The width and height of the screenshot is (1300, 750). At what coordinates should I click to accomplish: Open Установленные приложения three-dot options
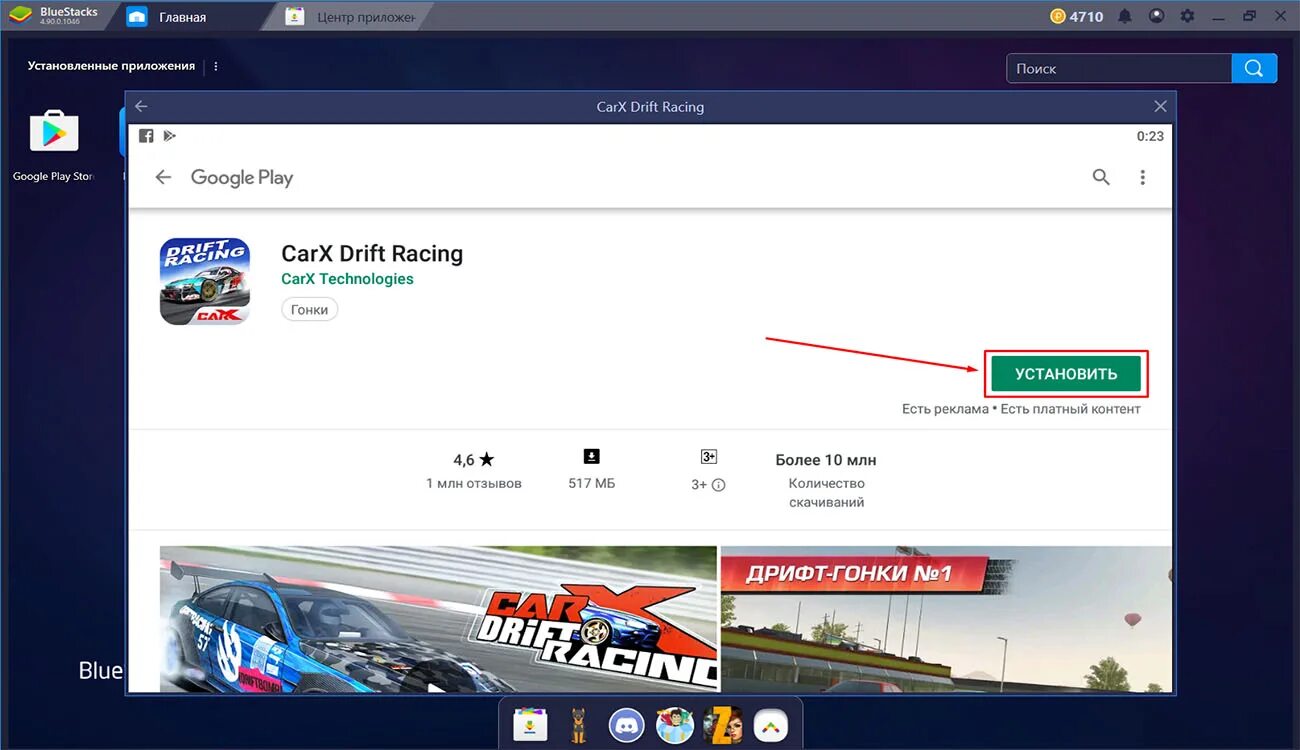click(x=216, y=66)
